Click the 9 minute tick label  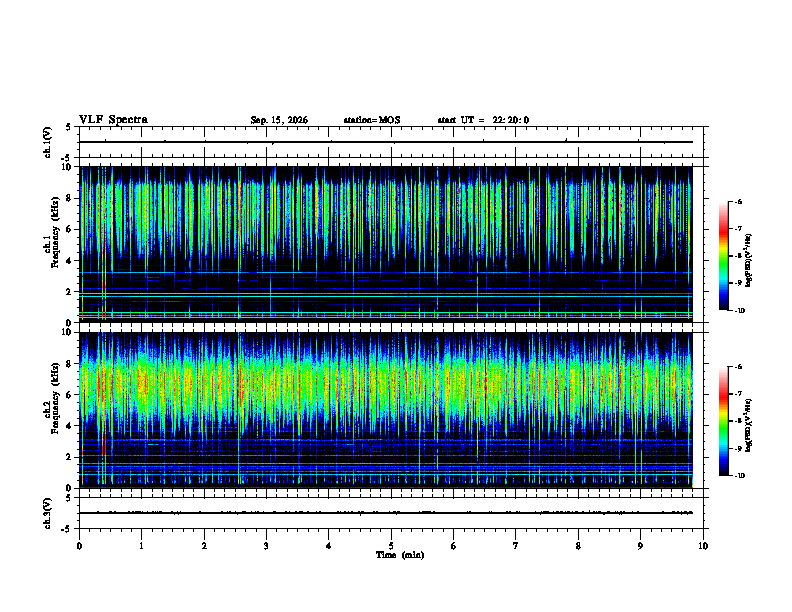[x=640, y=546]
